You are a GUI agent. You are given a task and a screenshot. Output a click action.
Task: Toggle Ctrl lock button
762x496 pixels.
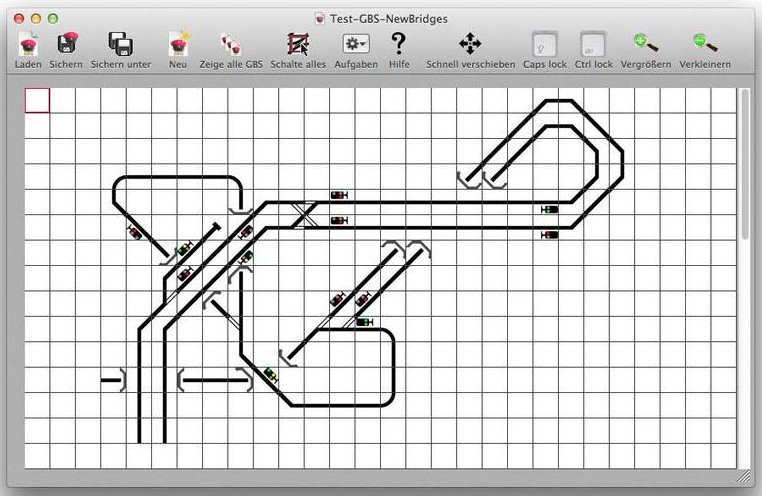coord(593,44)
